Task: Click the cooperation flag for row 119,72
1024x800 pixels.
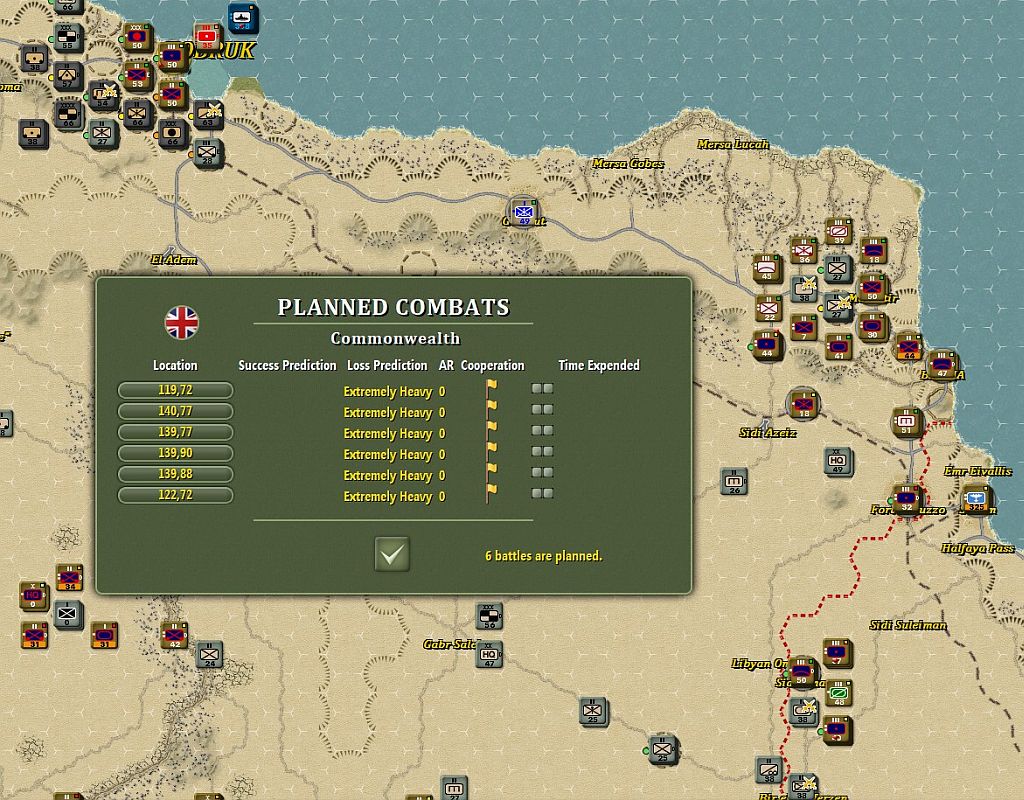Action: click(491, 389)
